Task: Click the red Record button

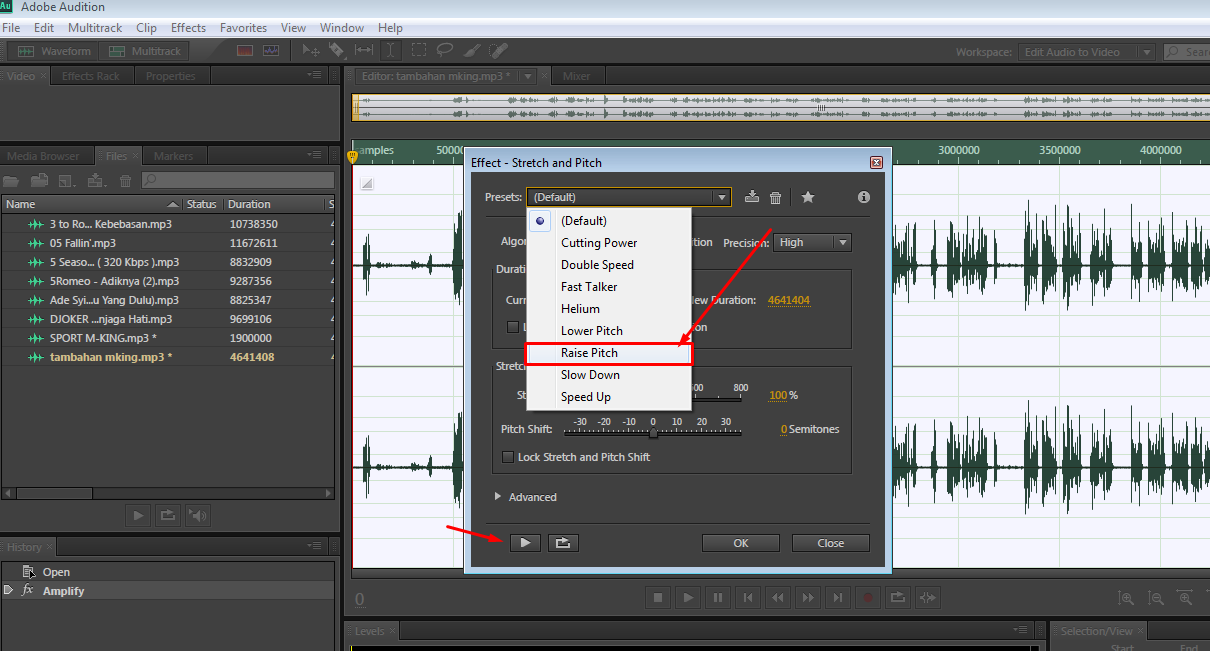Action: coord(868,598)
